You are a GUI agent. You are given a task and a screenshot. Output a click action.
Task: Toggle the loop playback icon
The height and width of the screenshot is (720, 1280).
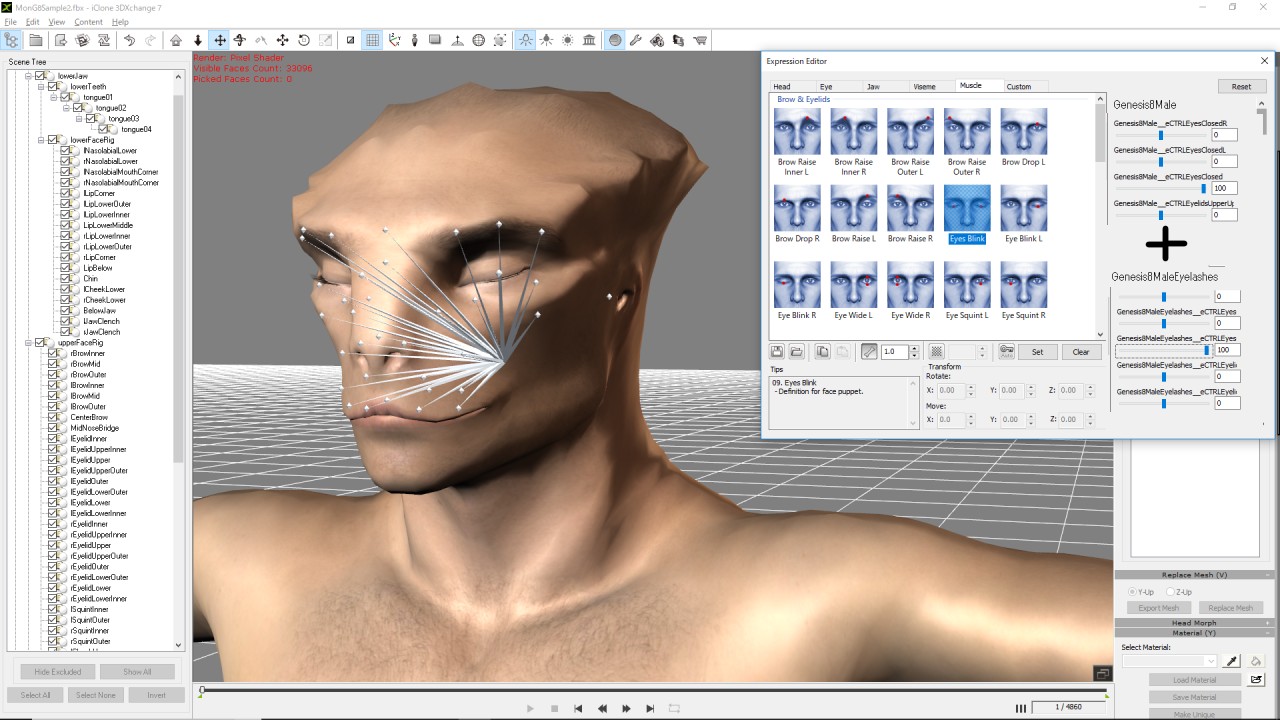pos(674,708)
